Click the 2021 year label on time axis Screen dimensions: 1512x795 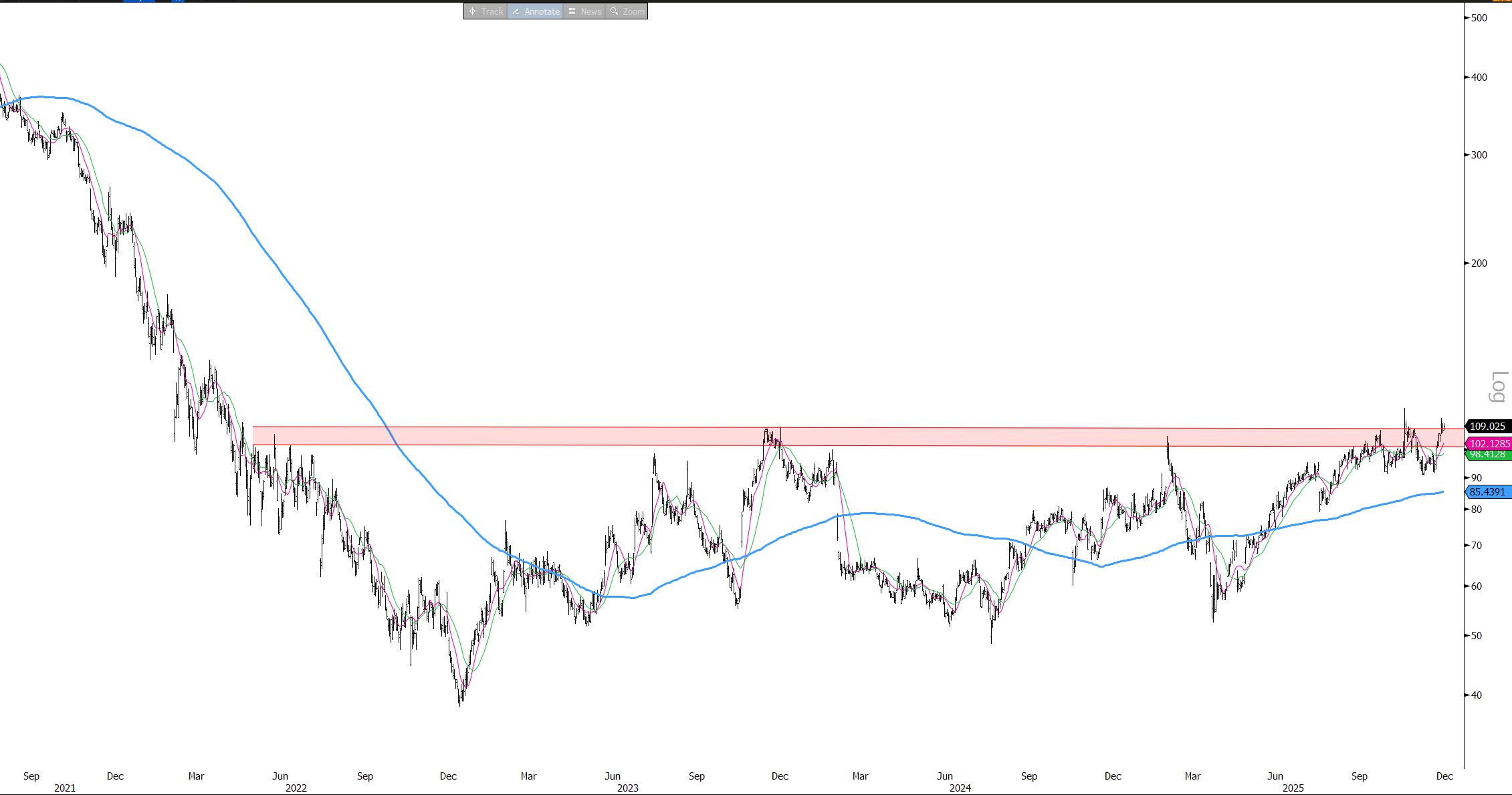tap(65, 788)
